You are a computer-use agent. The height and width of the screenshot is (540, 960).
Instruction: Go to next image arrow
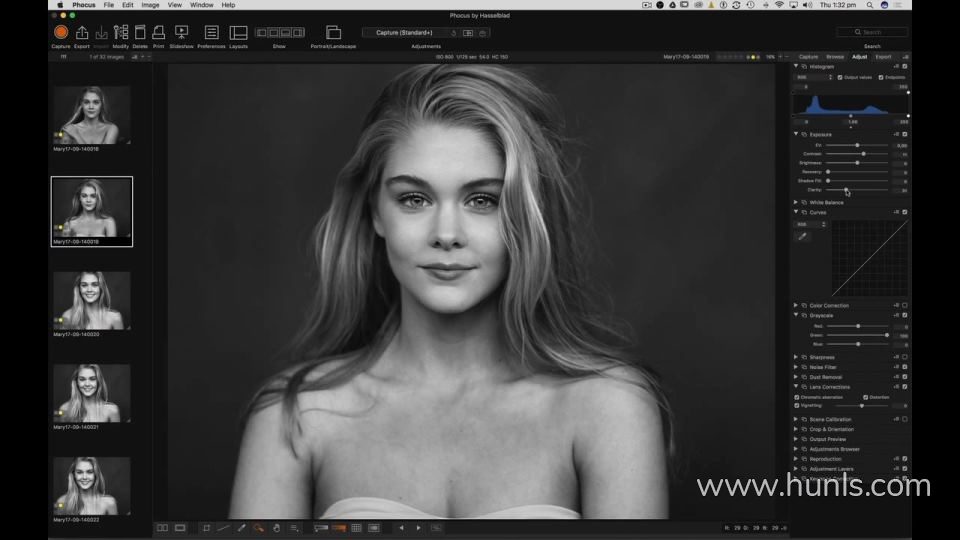(419, 528)
